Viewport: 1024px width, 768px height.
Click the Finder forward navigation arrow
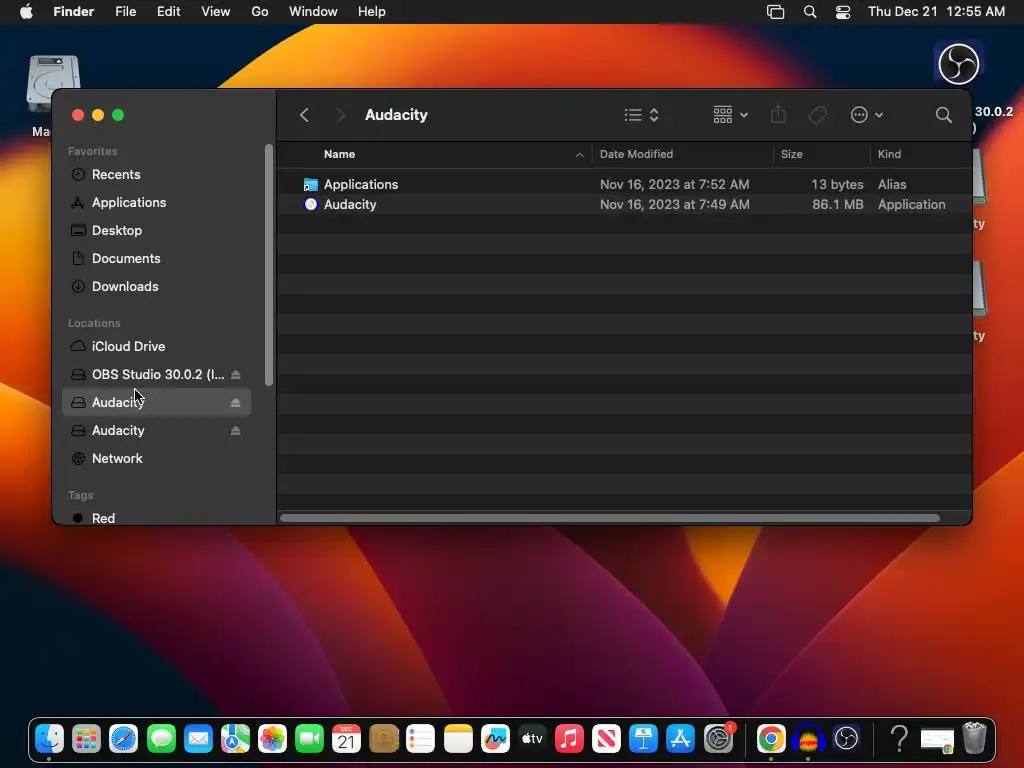coord(340,115)
